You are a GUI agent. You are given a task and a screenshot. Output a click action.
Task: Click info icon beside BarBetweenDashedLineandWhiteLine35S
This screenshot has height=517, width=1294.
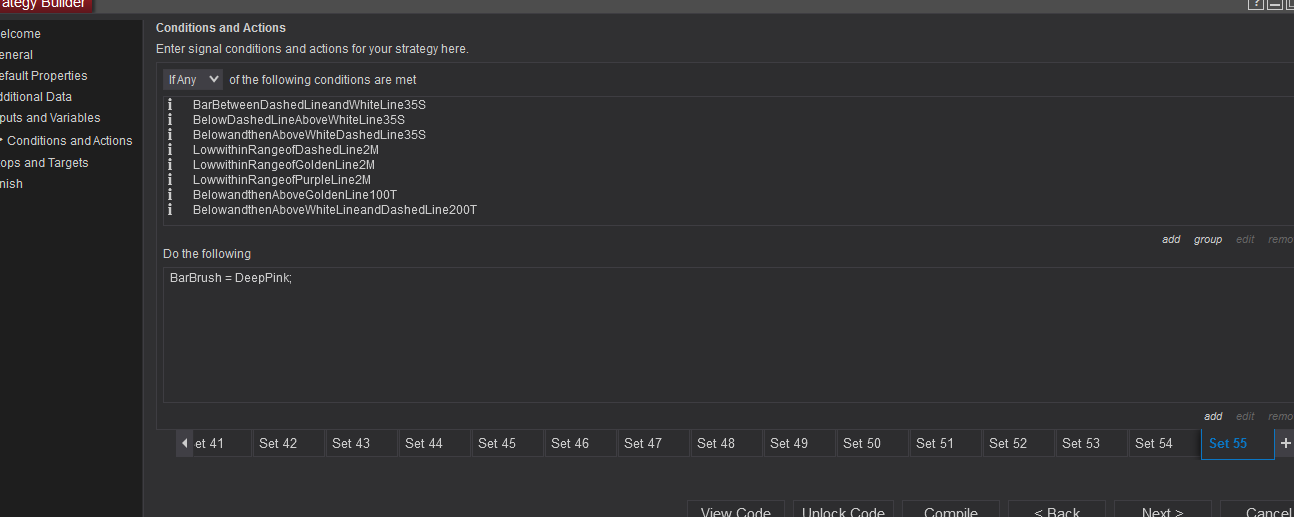click(170, 105)
